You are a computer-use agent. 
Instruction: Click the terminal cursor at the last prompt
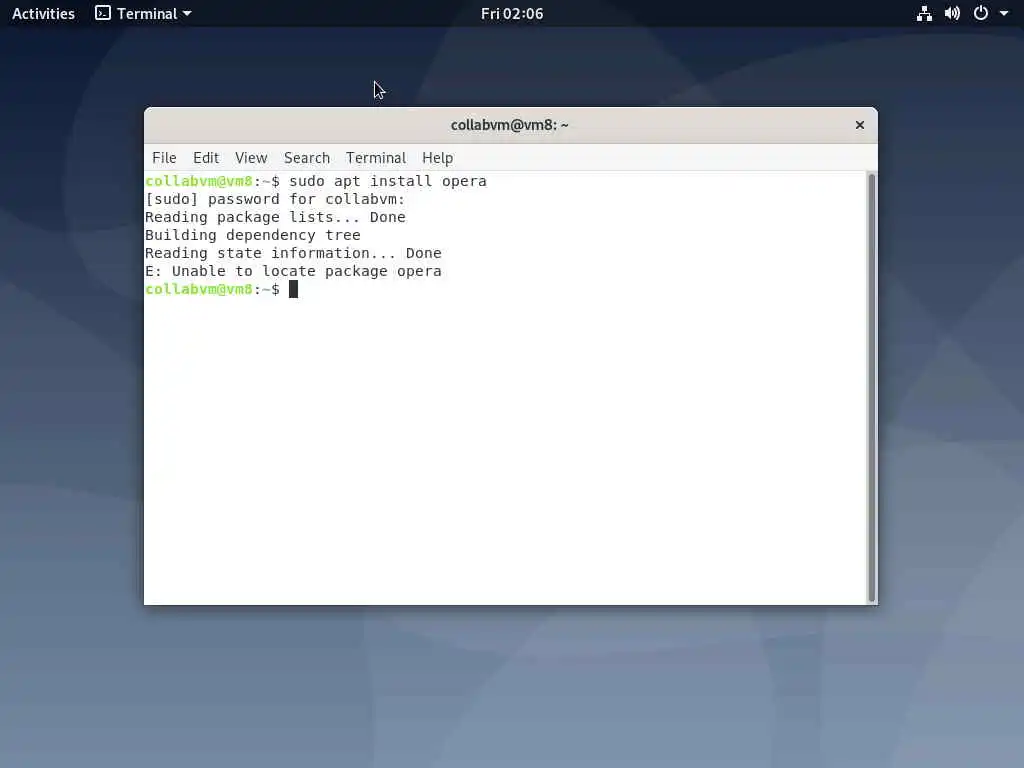[x=293, y=289]
